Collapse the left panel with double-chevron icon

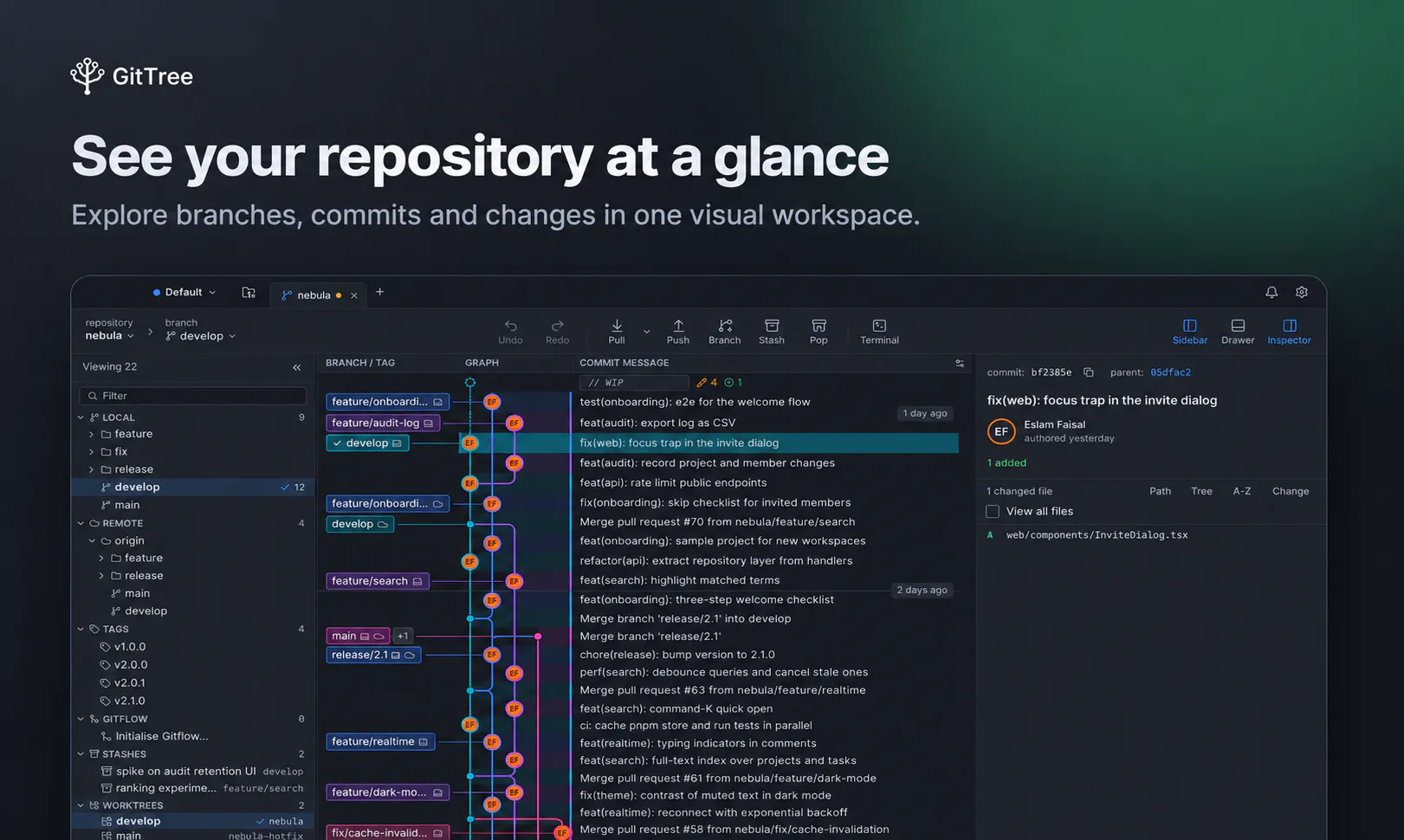pyautogui.click(x=297, y=367)
